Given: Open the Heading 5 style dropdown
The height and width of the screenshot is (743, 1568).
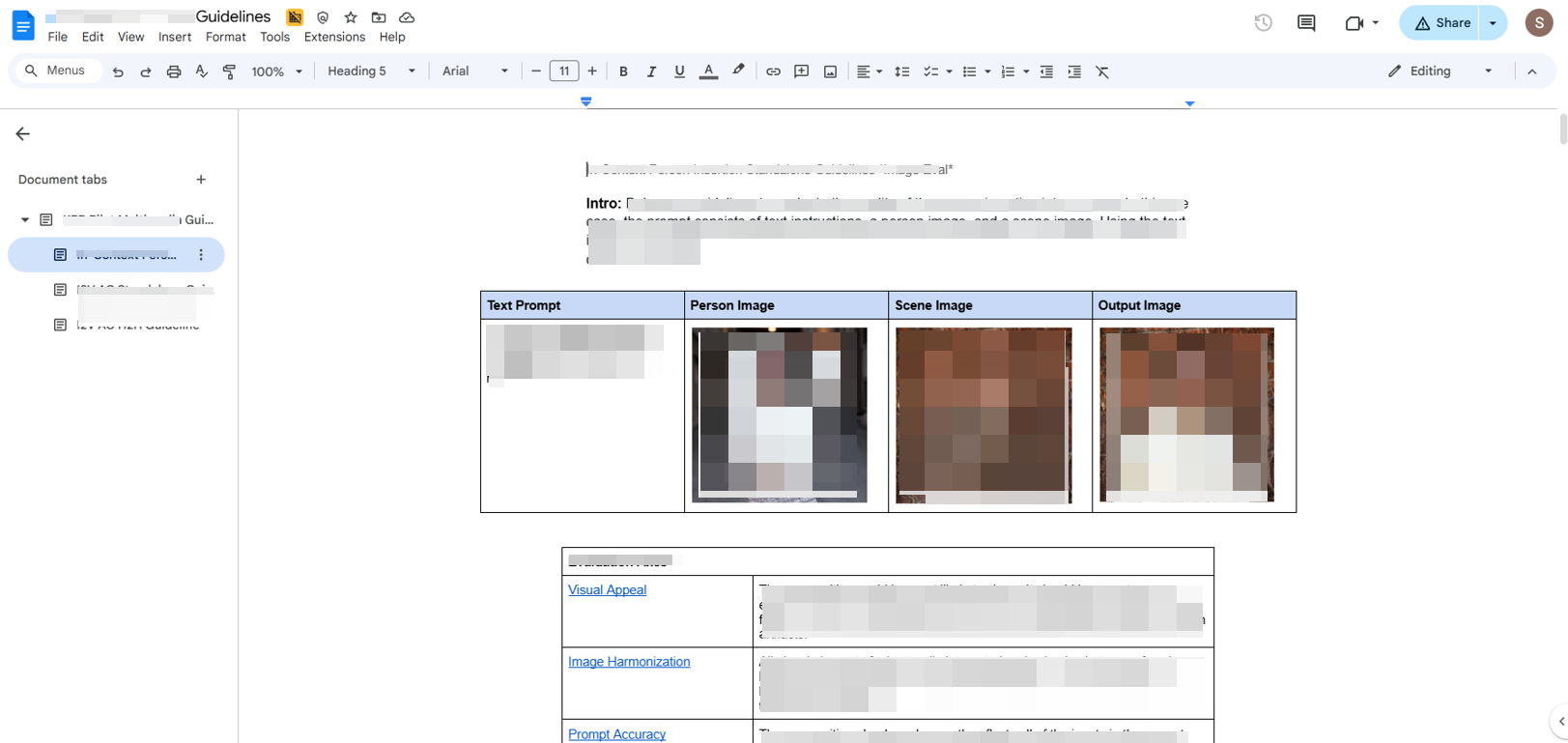Looking at the screenshot, I should click(x=371, y=71).
